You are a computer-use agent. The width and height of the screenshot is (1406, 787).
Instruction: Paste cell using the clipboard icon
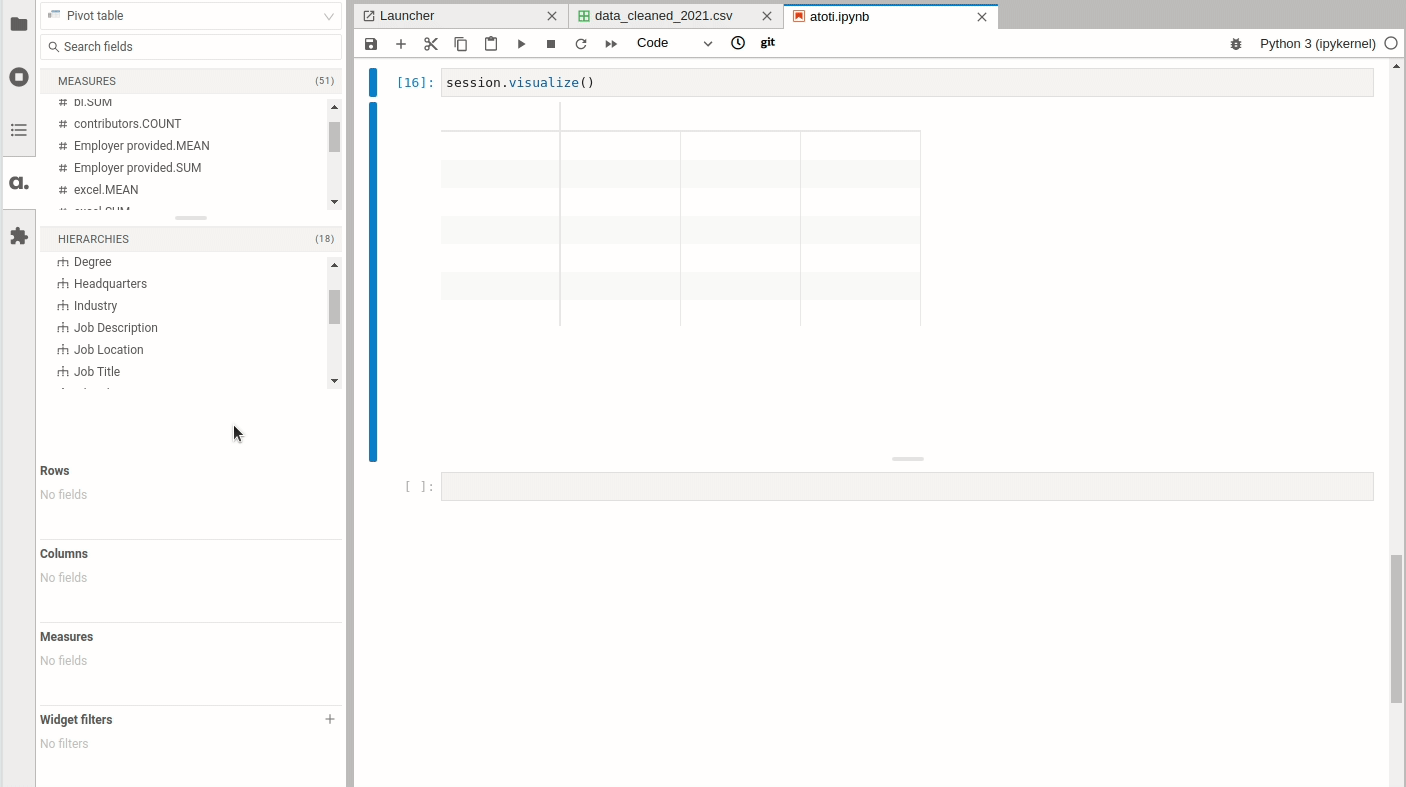tap(491, 44)
